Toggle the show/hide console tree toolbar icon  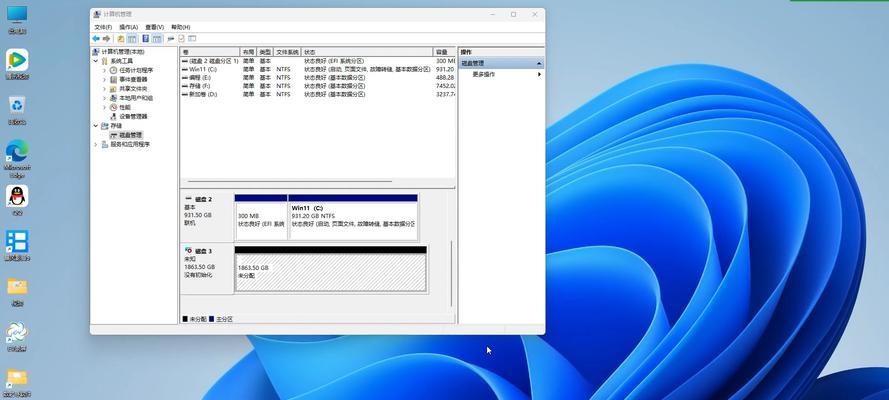point(132,39)
